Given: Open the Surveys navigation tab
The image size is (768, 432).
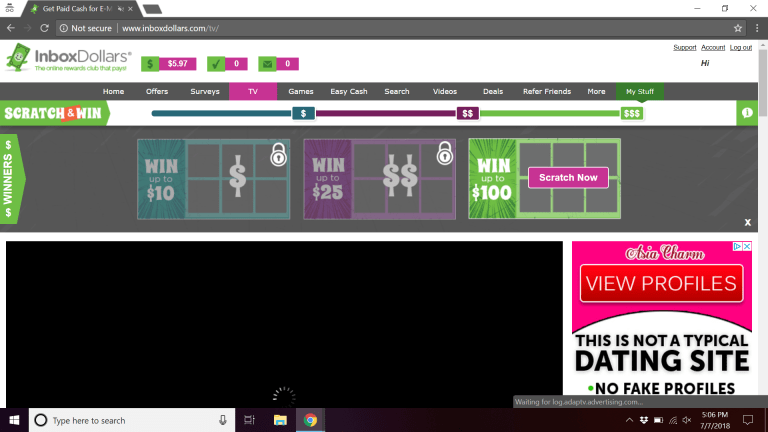Looking at the screenshot, I should (204, 91).
